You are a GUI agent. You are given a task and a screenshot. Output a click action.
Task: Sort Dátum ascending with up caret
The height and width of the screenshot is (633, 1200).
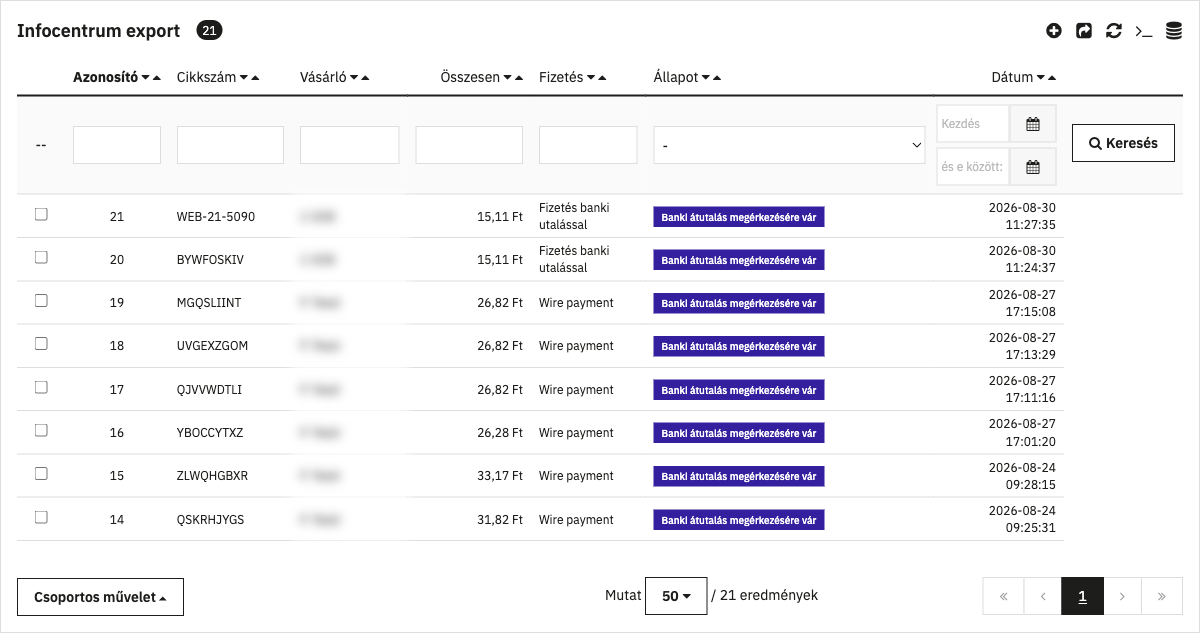(1051, 78)
